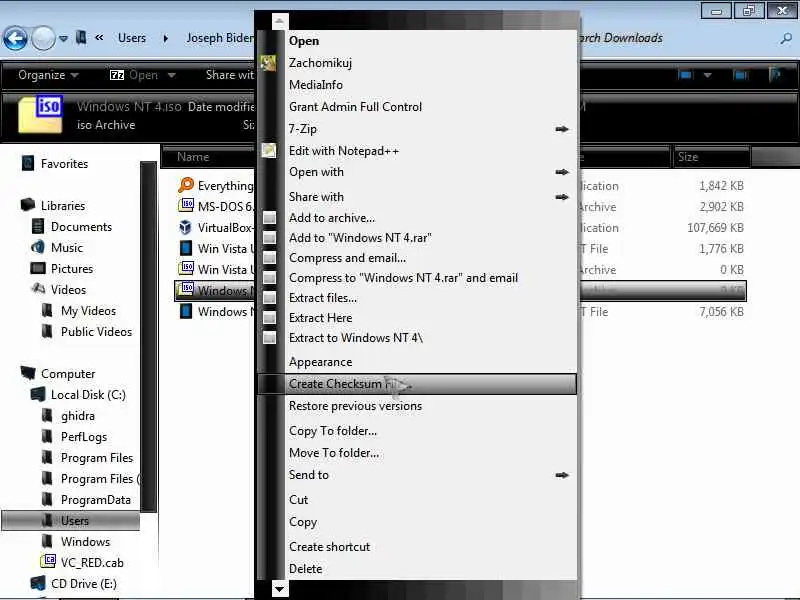
Task: Open the view options dropdown arrow
Action: [x=707, y=75]
